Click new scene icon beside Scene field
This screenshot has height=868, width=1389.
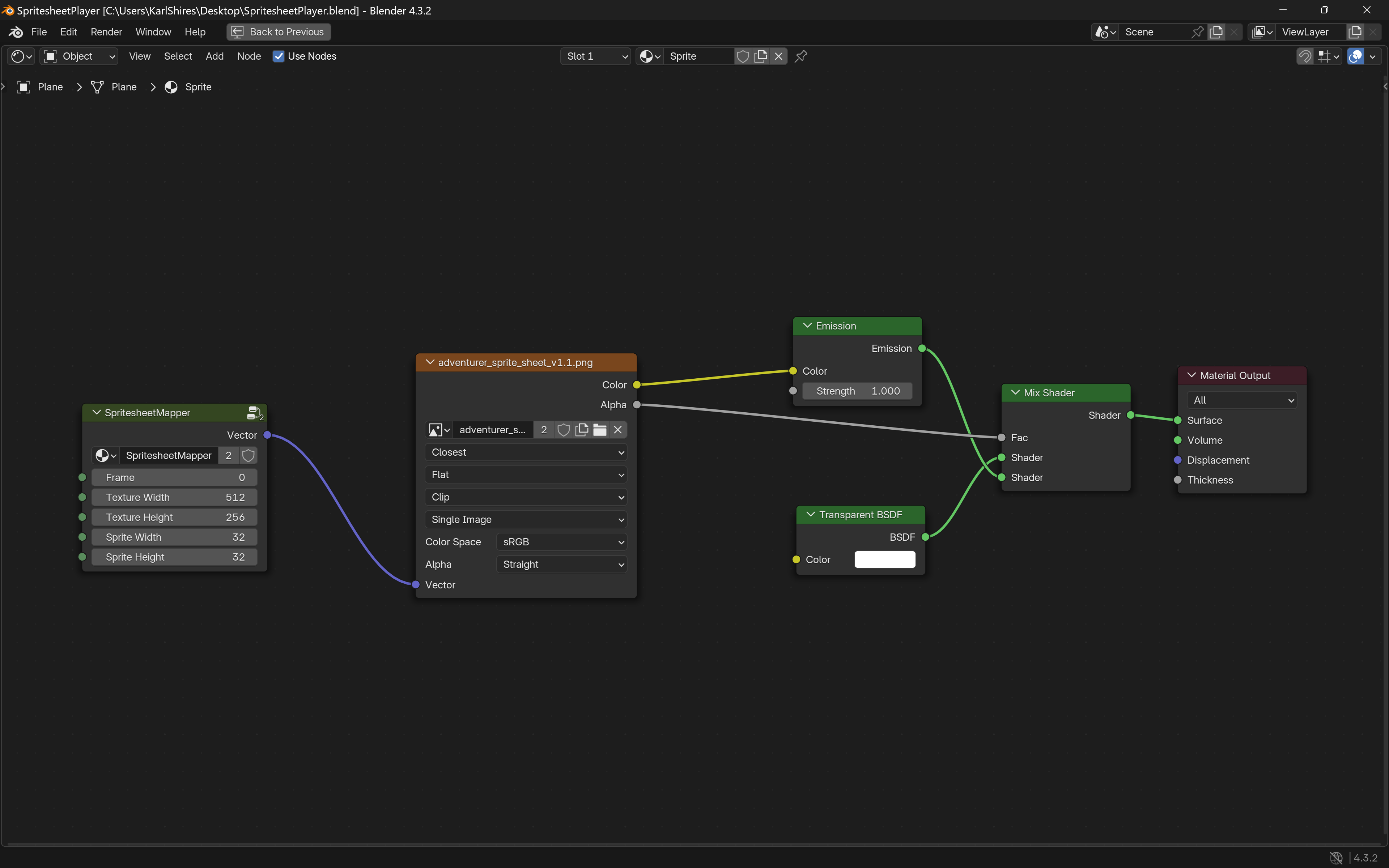pos(1216,32)
